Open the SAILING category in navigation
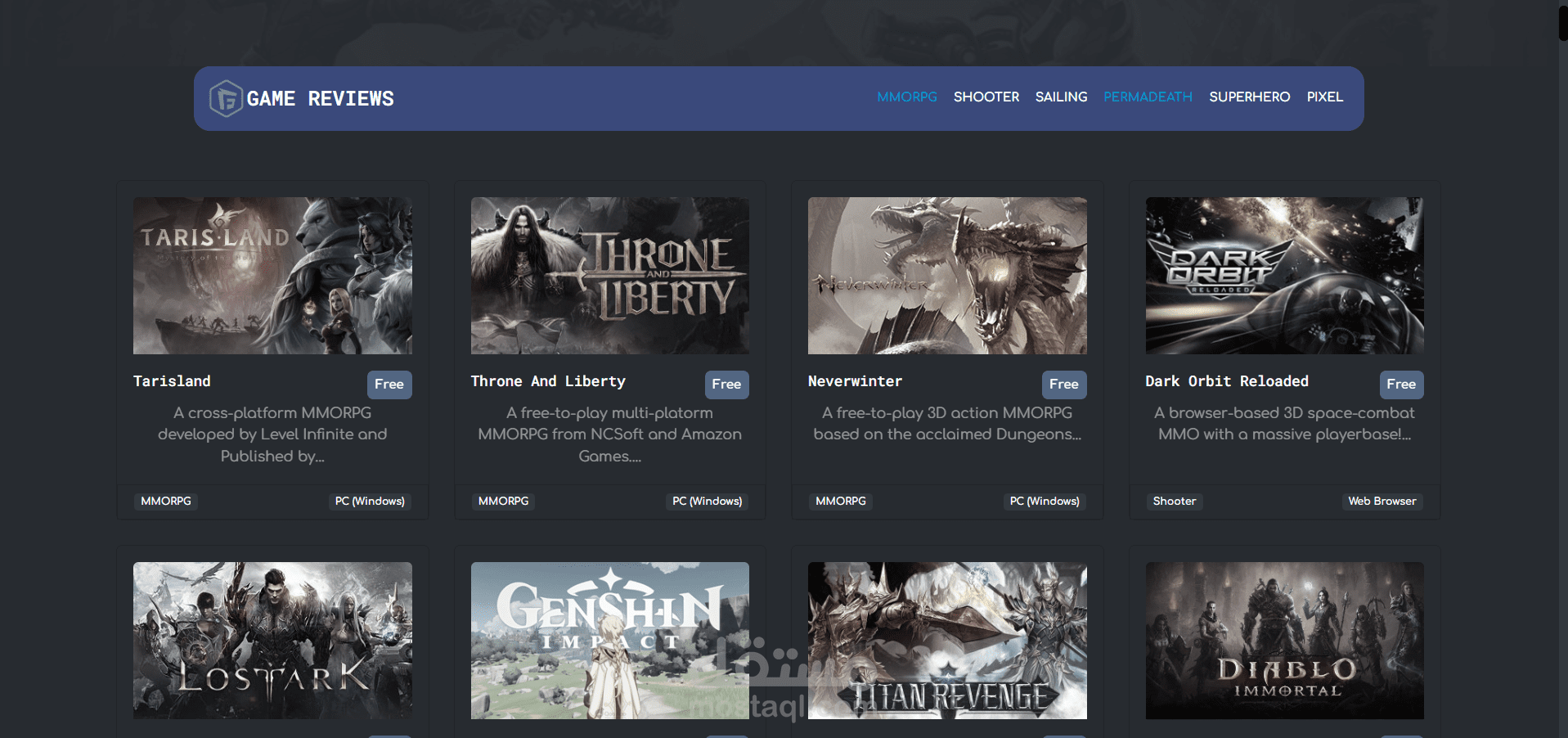Image resolution: width=1568 pixels, height=738 pixels. point(1061,97)
